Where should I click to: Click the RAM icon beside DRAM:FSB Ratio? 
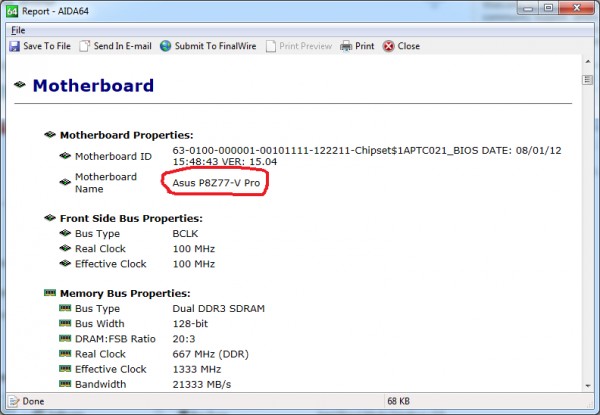coord(65,338)
